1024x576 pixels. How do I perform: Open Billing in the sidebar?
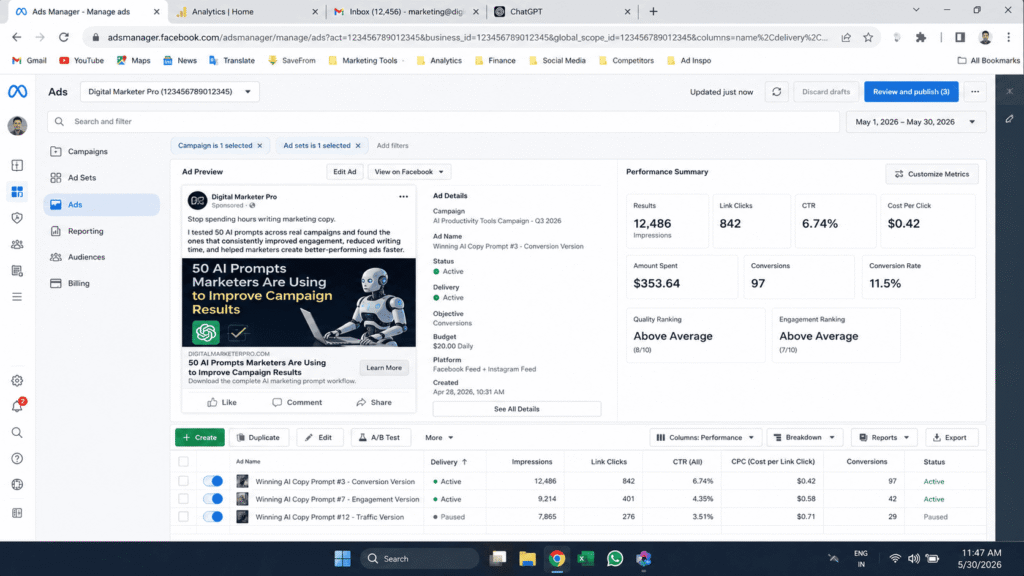(101, 283)
